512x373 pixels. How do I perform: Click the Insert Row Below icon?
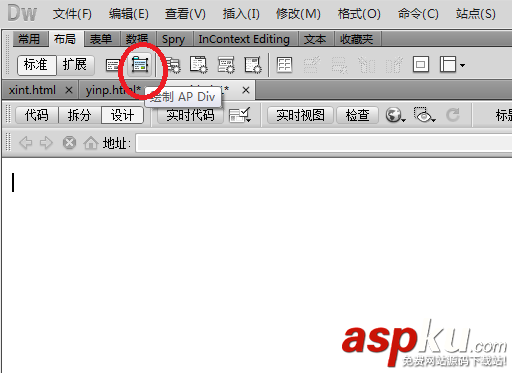[x=339, y=65]
